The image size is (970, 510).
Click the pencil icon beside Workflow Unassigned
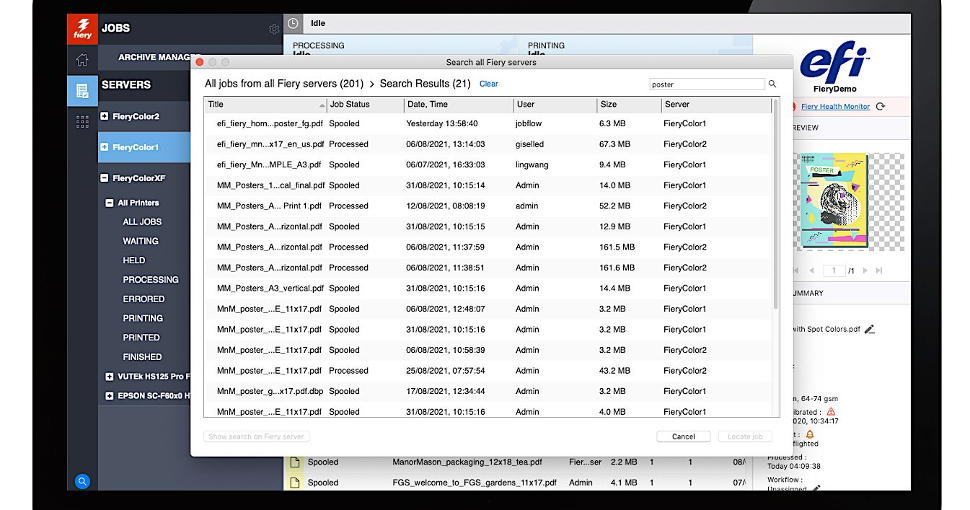tap(817, 488)
